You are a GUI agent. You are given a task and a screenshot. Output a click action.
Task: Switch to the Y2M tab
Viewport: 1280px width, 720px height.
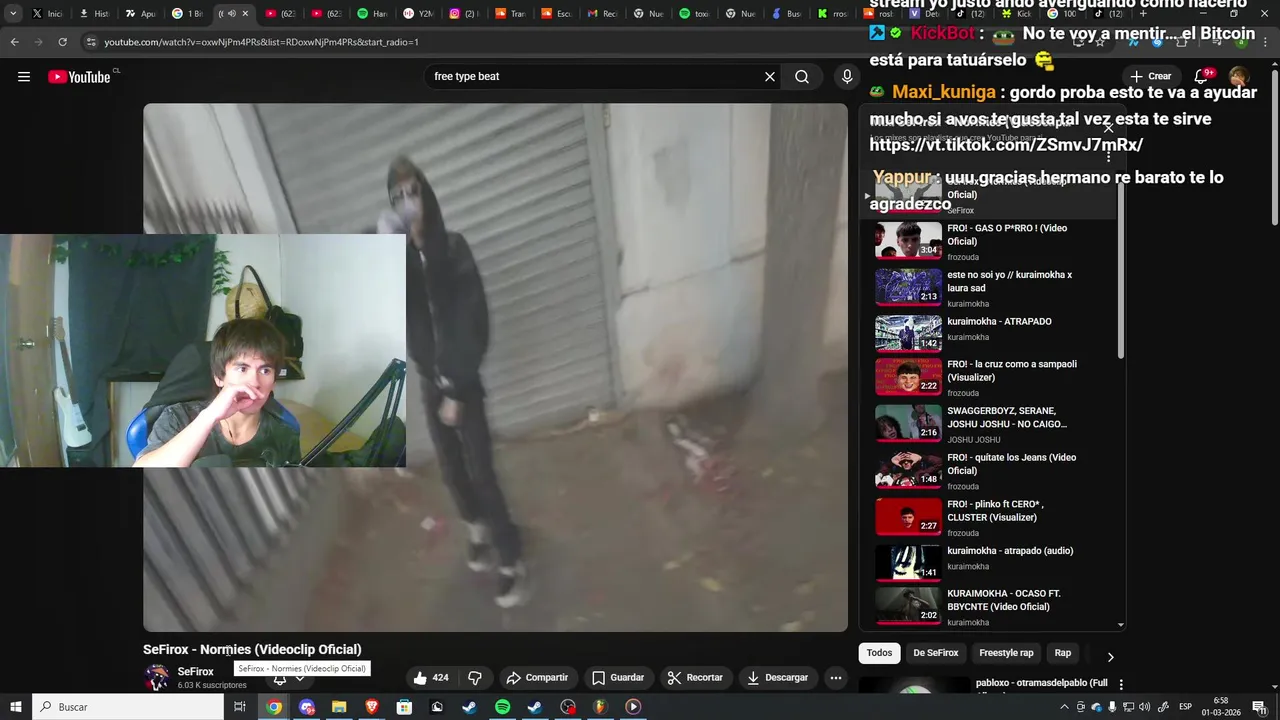pyautogui.click(x=418, y=14)
